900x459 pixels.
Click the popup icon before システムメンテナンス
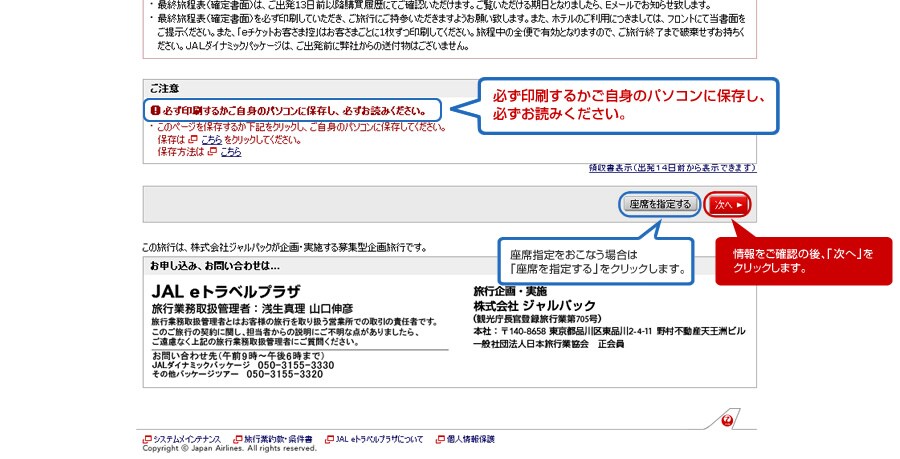click(147, 439)
